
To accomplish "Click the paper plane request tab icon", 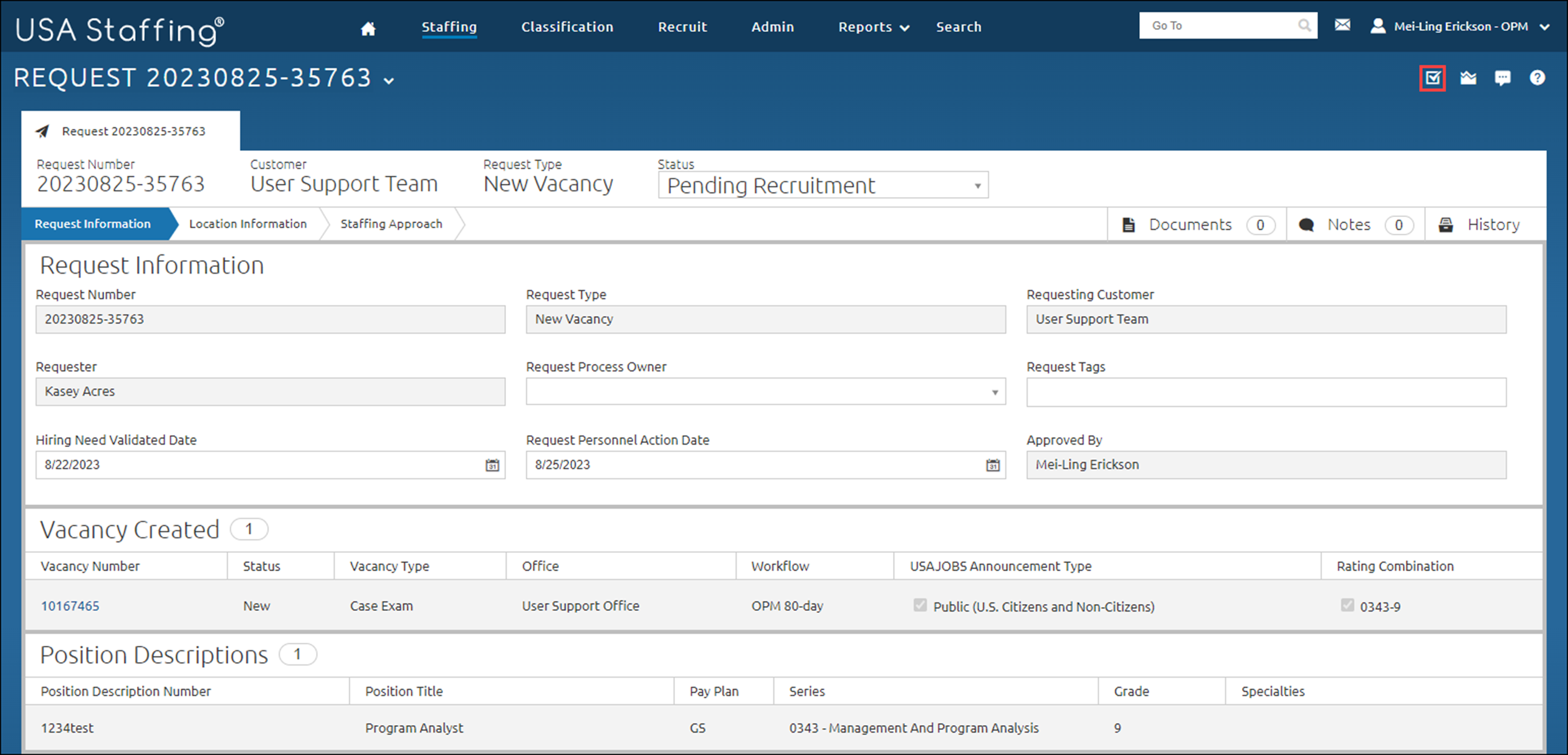I will coord(42,132).
